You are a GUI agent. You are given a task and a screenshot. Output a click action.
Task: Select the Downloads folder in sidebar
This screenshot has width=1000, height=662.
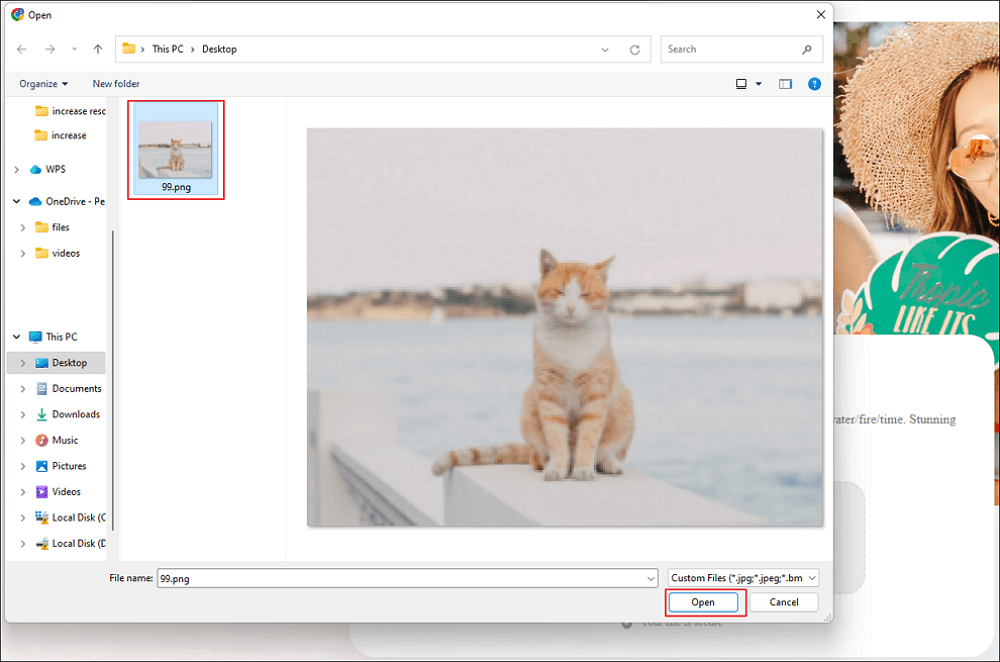click(x=75, y=414)
